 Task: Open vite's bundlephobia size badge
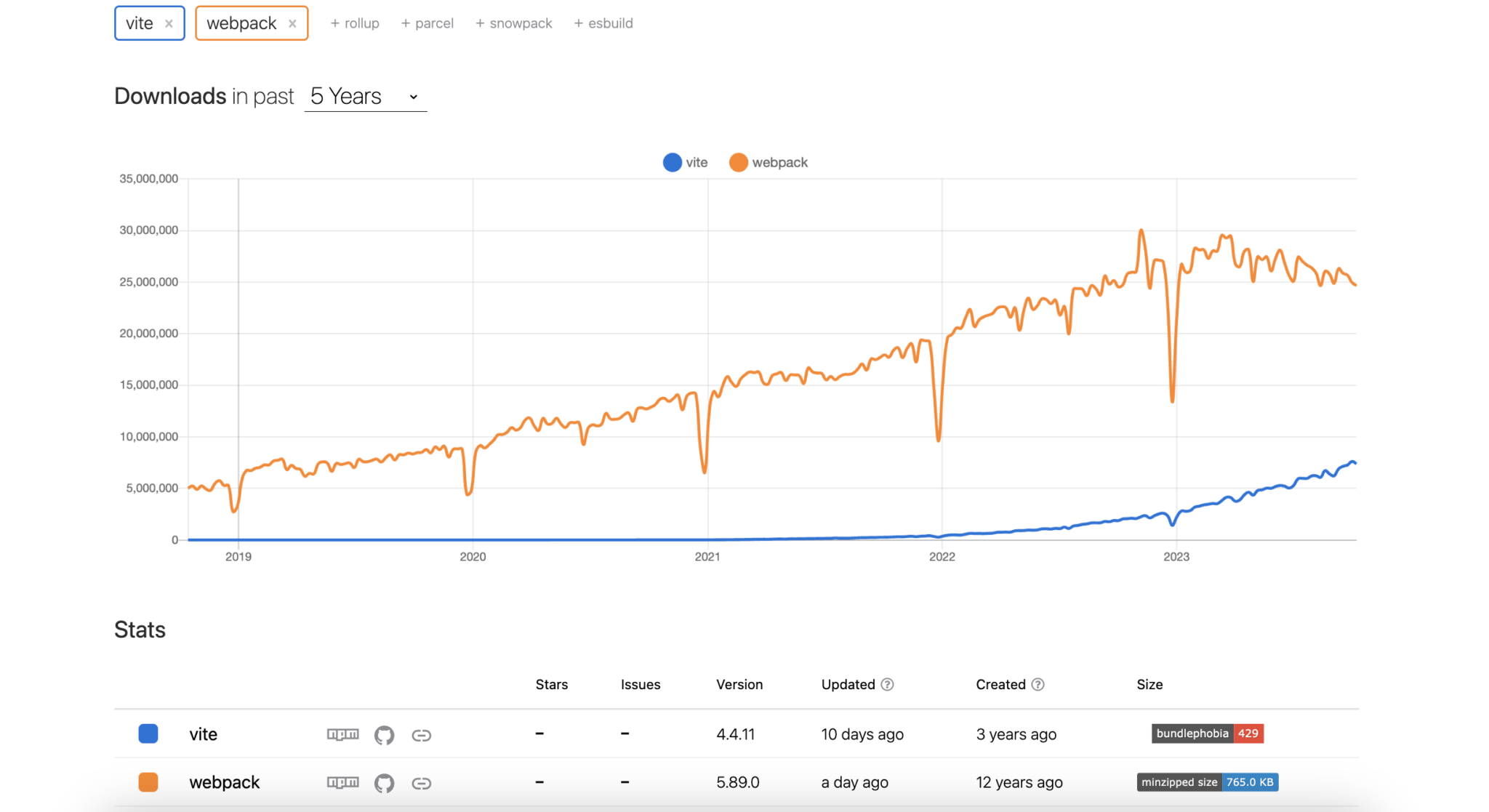coord(1207,733)
